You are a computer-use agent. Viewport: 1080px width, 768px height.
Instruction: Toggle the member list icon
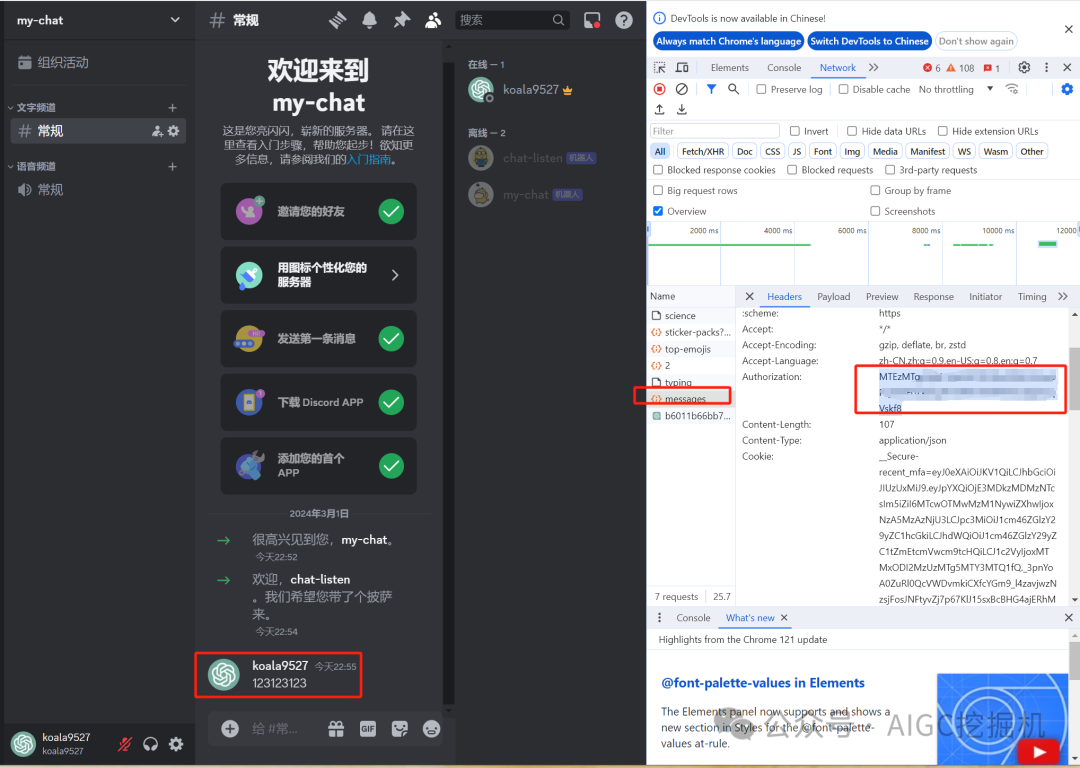tap(433, 20)
